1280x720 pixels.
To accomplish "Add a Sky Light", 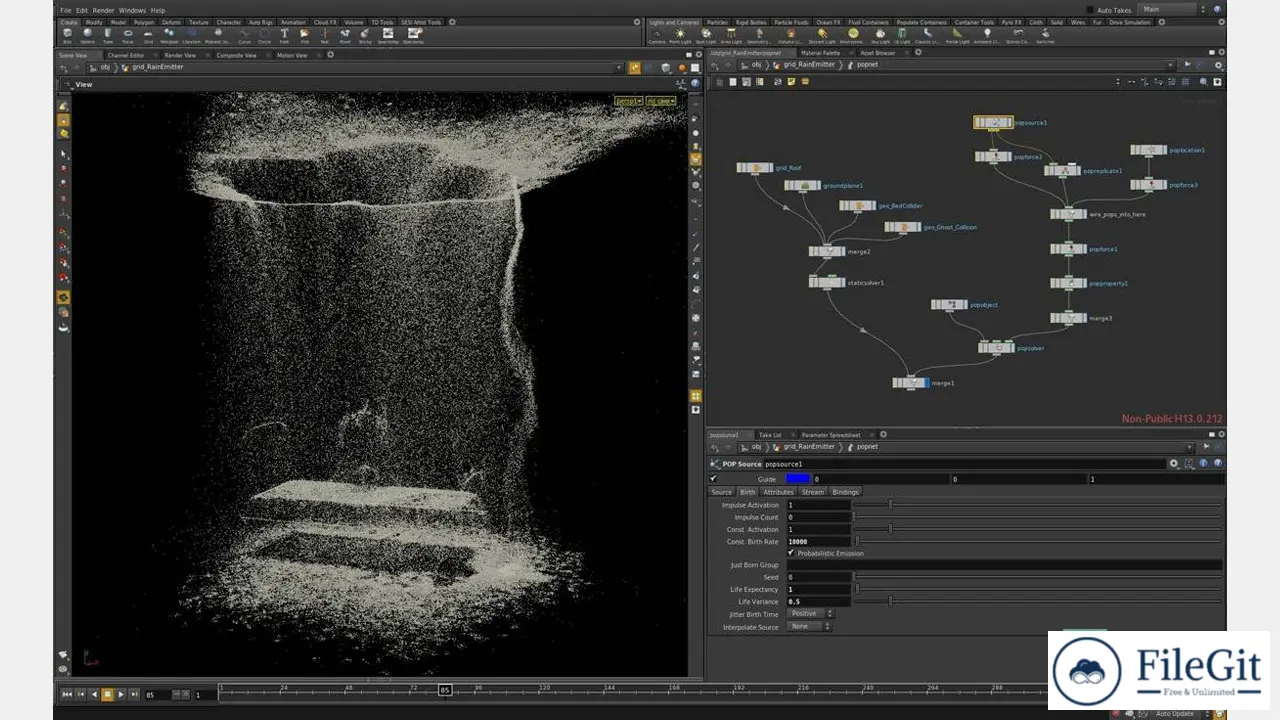I will tap(880, 35).
